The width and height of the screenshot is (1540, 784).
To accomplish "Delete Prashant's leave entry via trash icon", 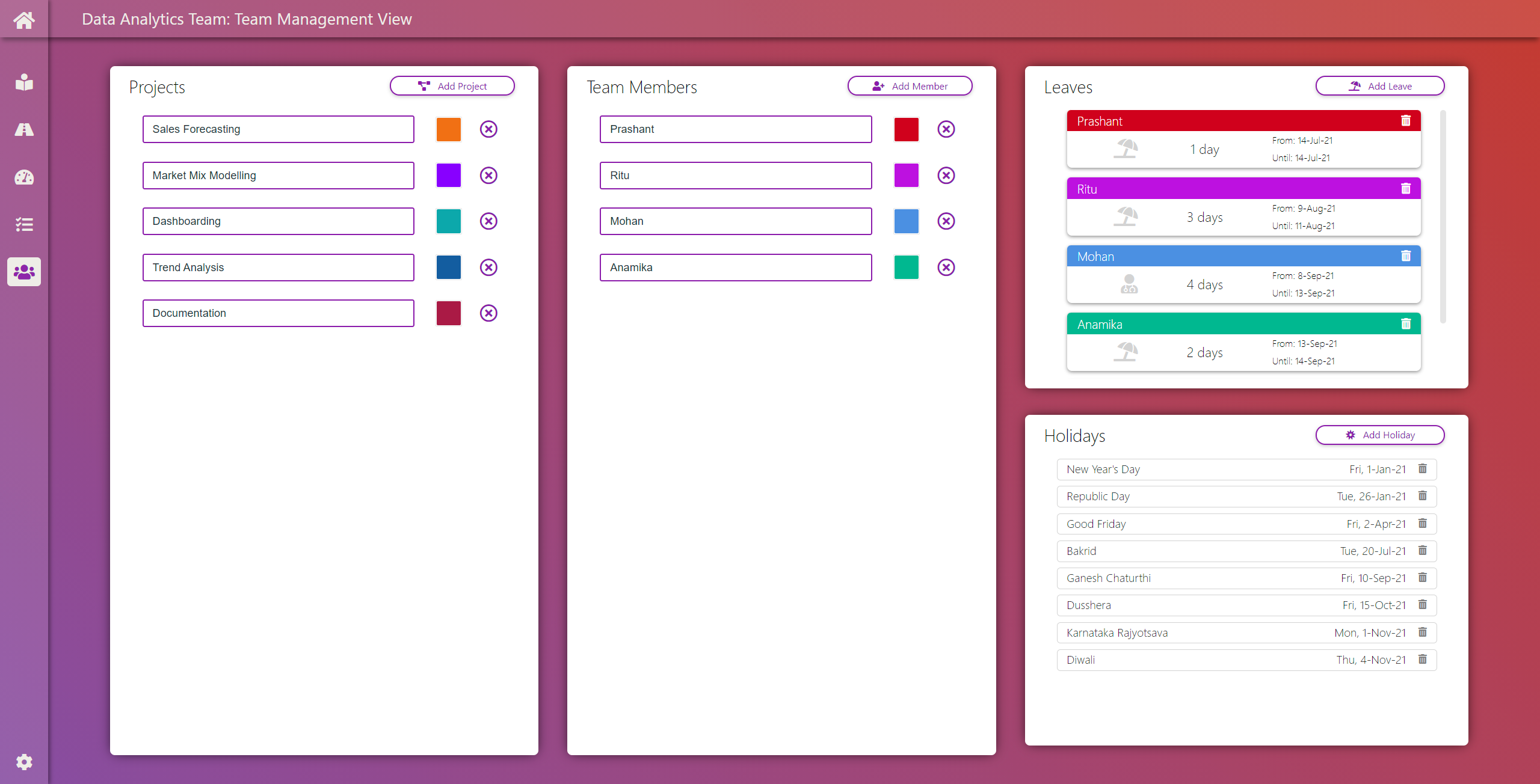I will pos(1406,120).
